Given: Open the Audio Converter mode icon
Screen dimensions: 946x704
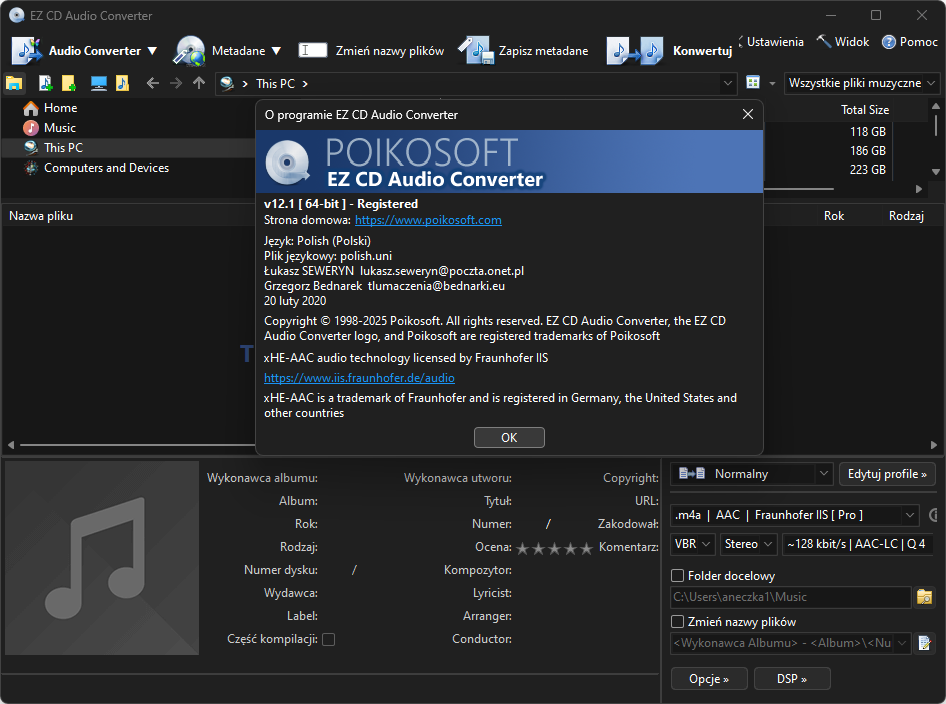Looking at the screenshot, I should 27,51.
